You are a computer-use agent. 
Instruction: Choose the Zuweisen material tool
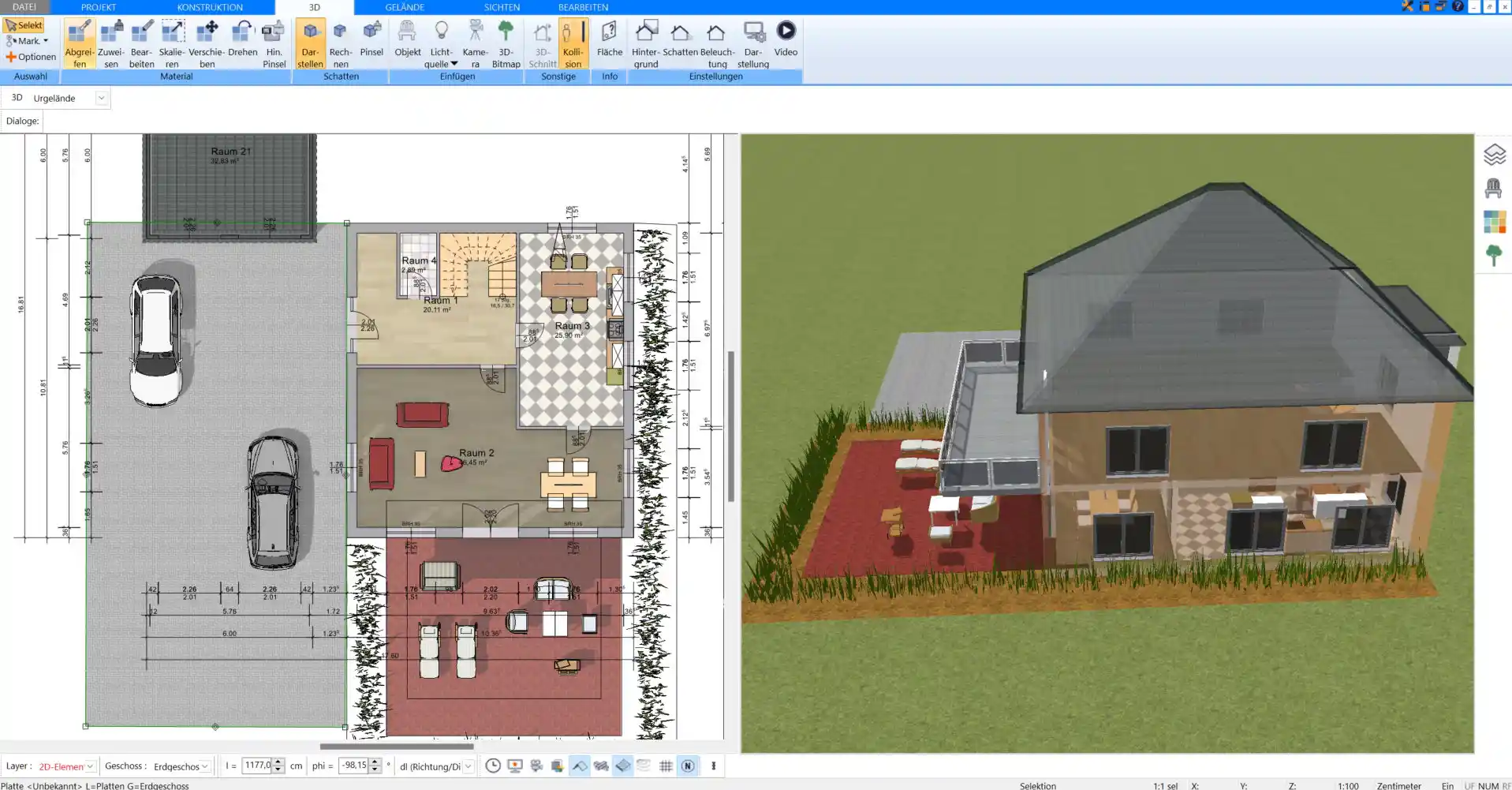pos(110,44)
